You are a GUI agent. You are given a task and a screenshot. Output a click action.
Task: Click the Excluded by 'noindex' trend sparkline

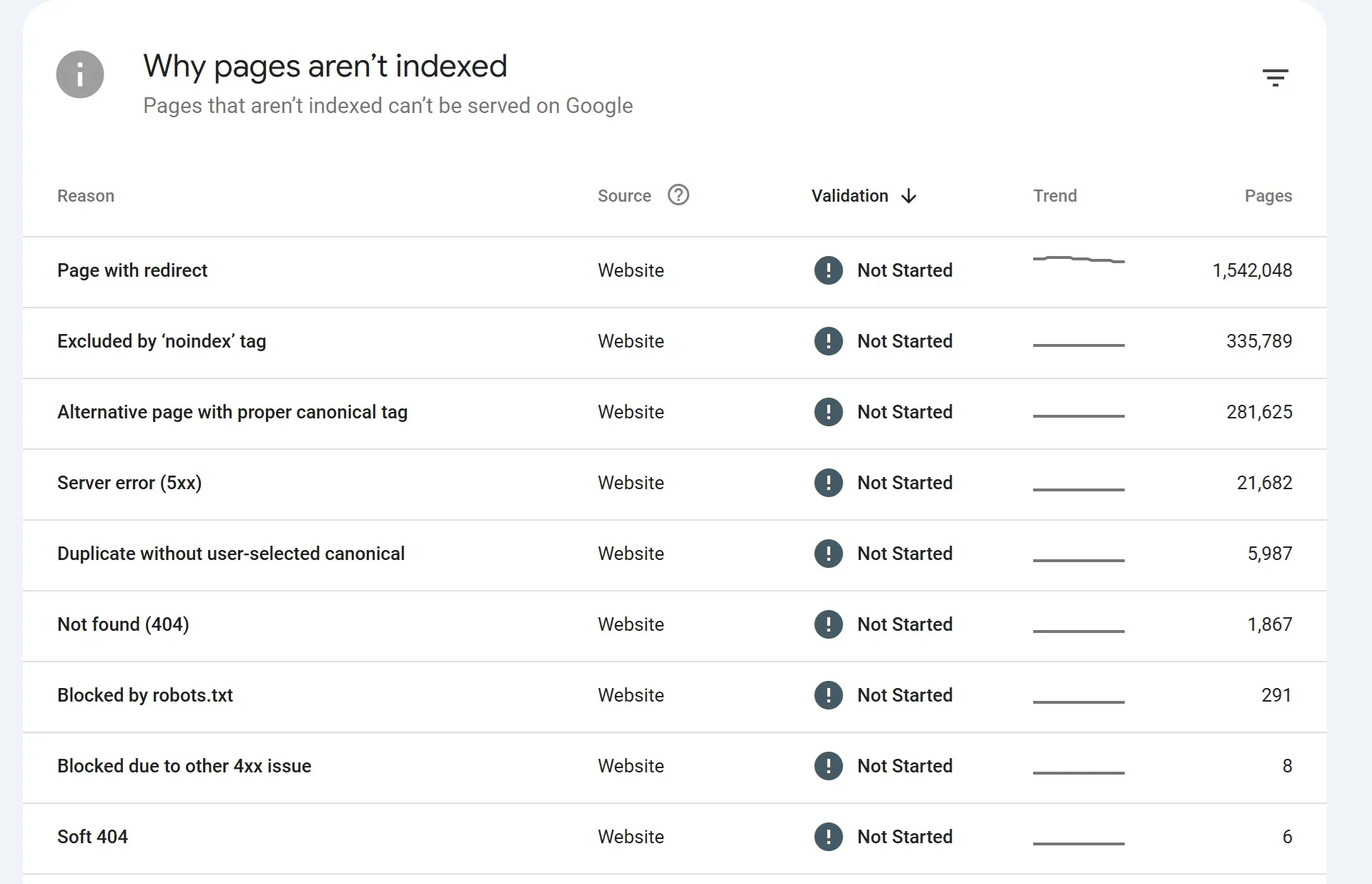[x=1078, y=345]
